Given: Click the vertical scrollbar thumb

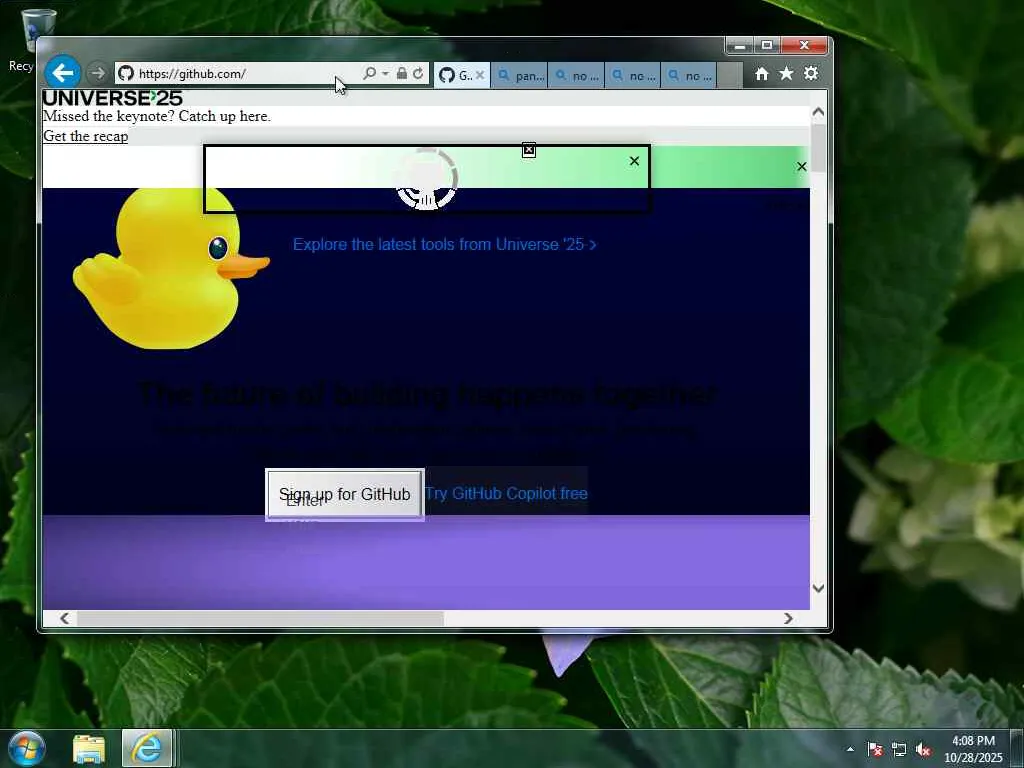Looking at the screenshot, I should point(818,147).
